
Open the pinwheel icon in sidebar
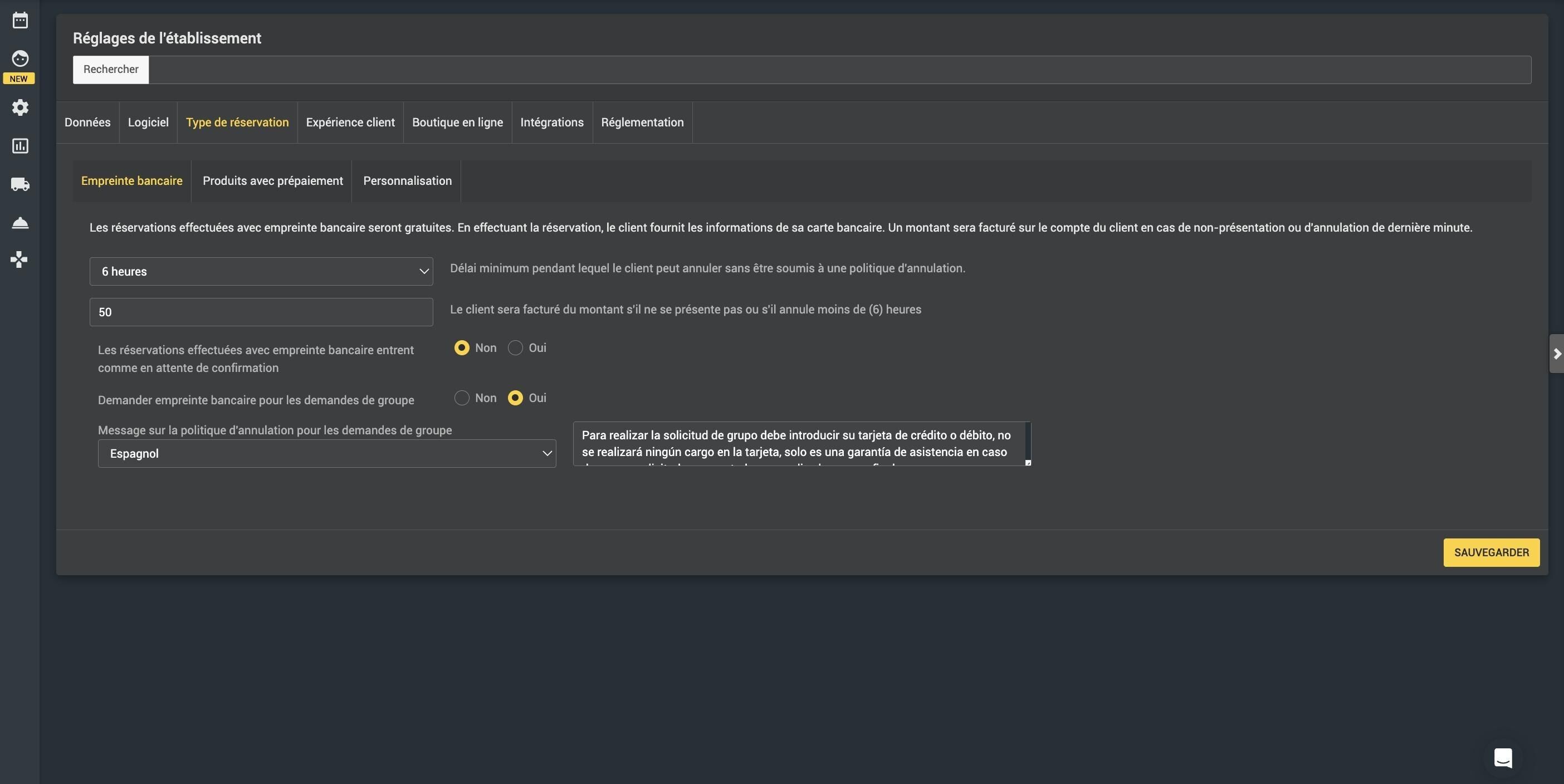(19, 259)
